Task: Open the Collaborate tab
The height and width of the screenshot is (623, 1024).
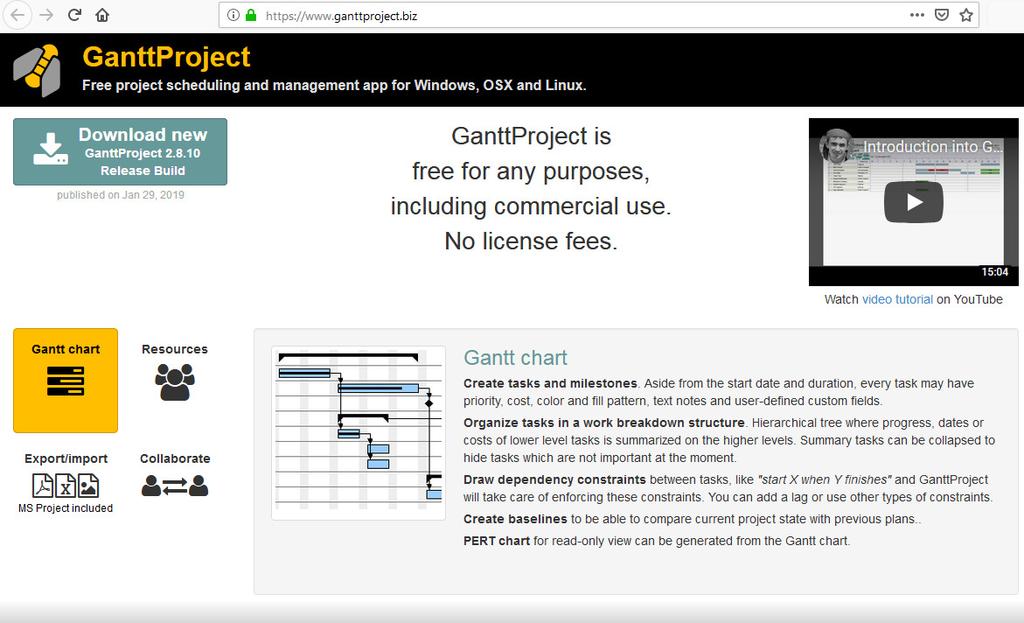Action: pos(174,483)
